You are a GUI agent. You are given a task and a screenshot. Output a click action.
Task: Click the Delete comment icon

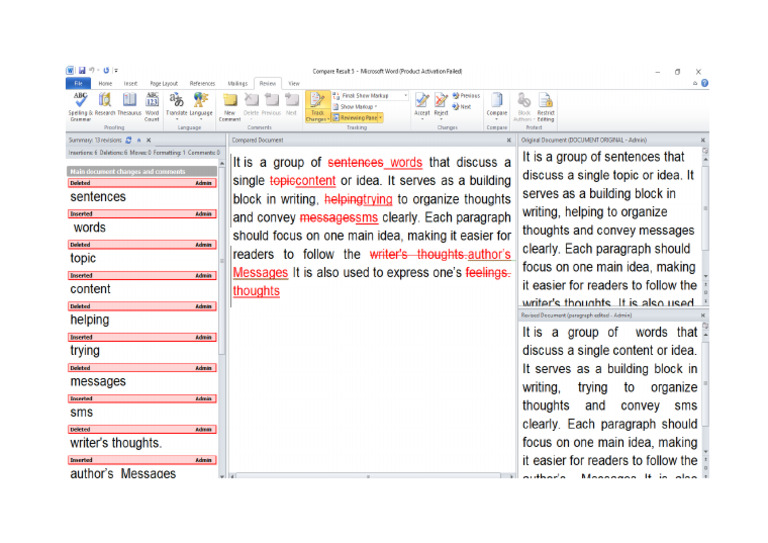(251, 105)
